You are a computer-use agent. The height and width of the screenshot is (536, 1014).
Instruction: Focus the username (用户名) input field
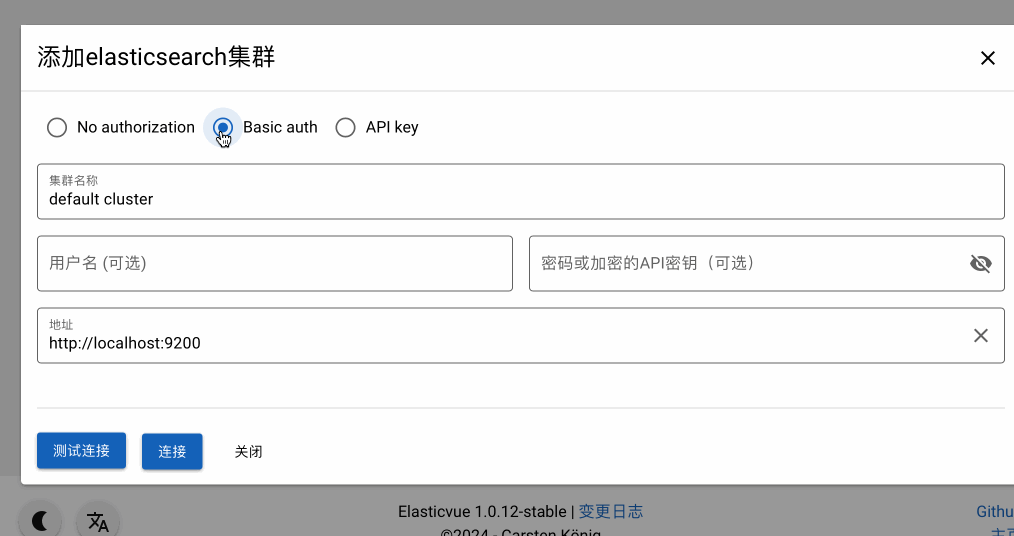(x=275, y=263)
